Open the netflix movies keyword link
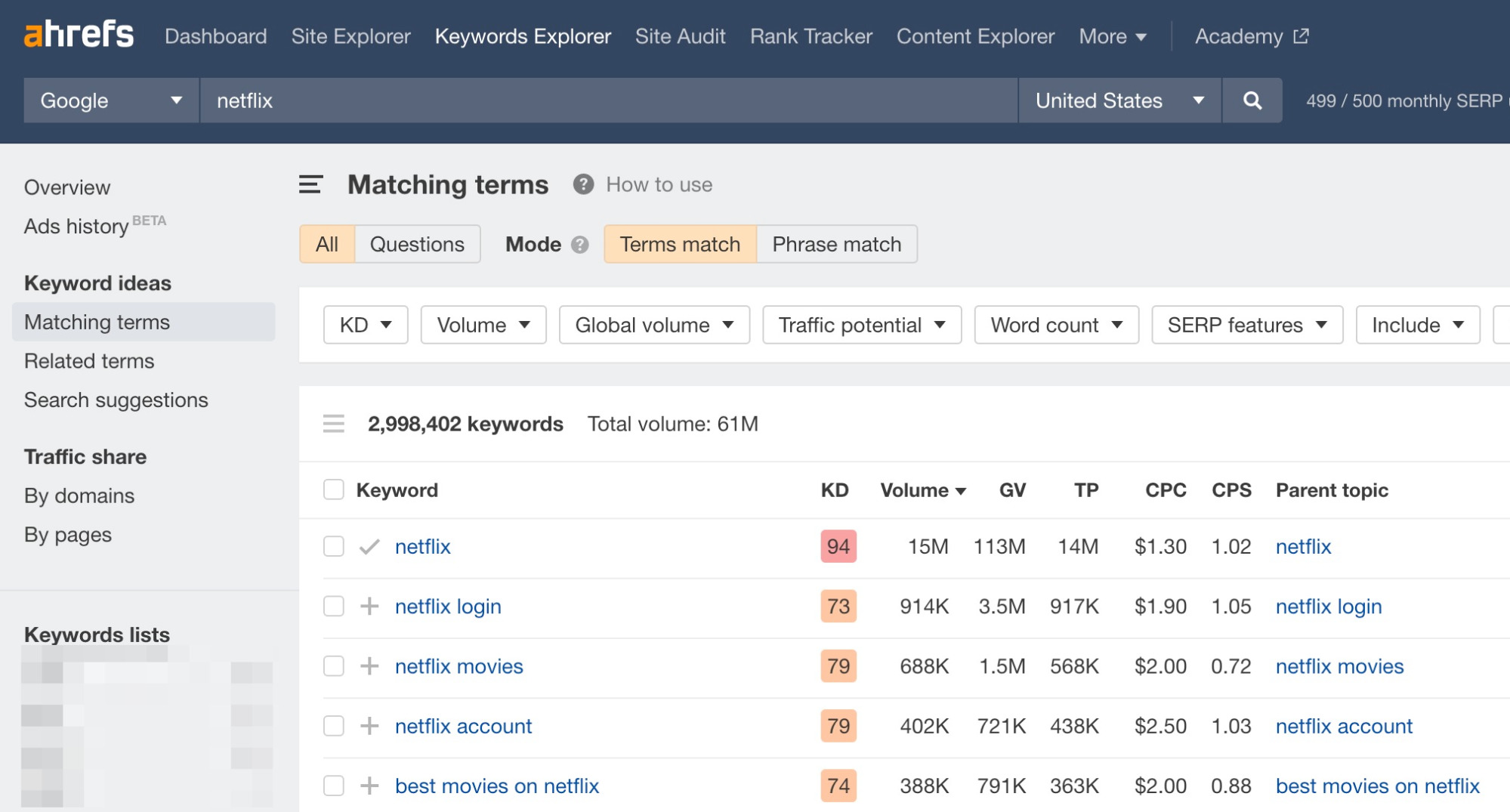The width and height of the screenshot is (1510, 812). coord(459,665)
